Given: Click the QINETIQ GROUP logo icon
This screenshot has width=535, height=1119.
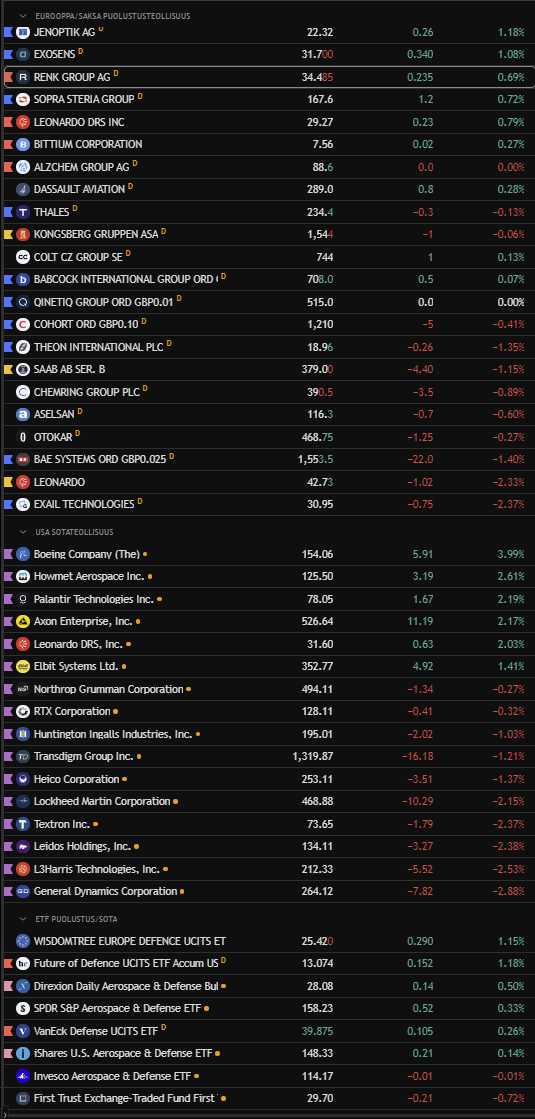Looking at the screenshot, I should click(23, 302).
